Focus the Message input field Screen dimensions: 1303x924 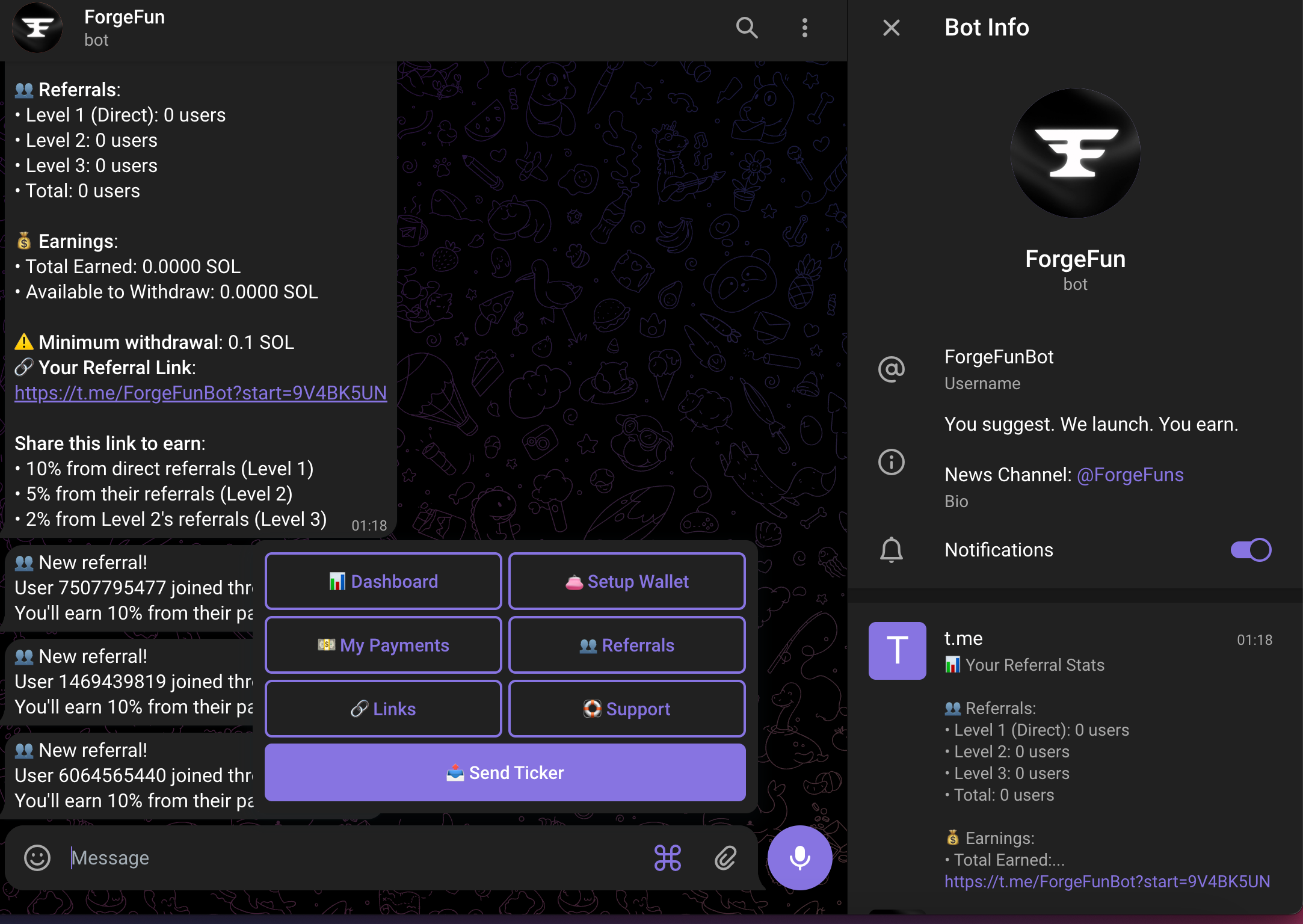pyautogui.click(x=355, y=858)
